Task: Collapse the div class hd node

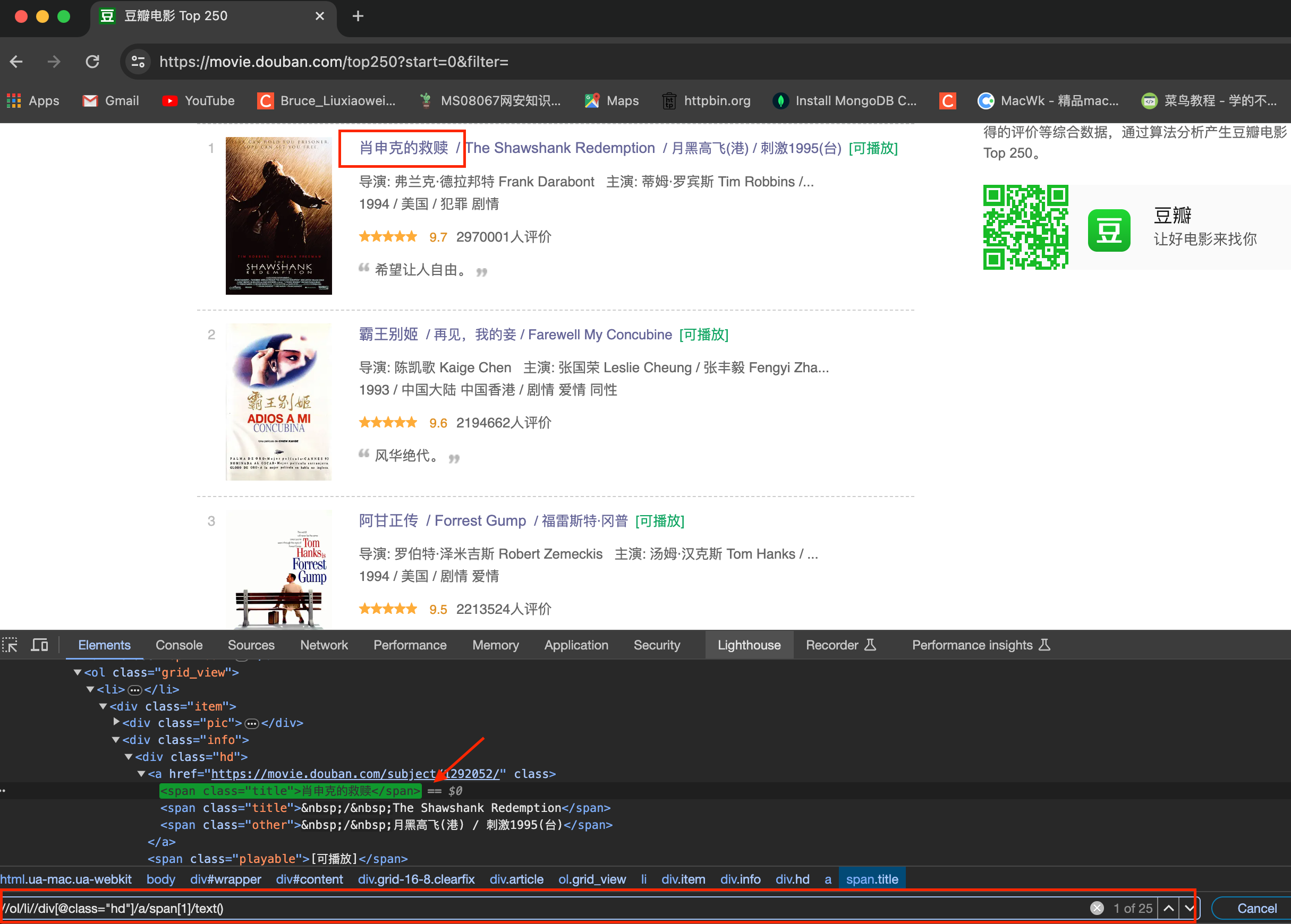Action: [x=129, y=757]
